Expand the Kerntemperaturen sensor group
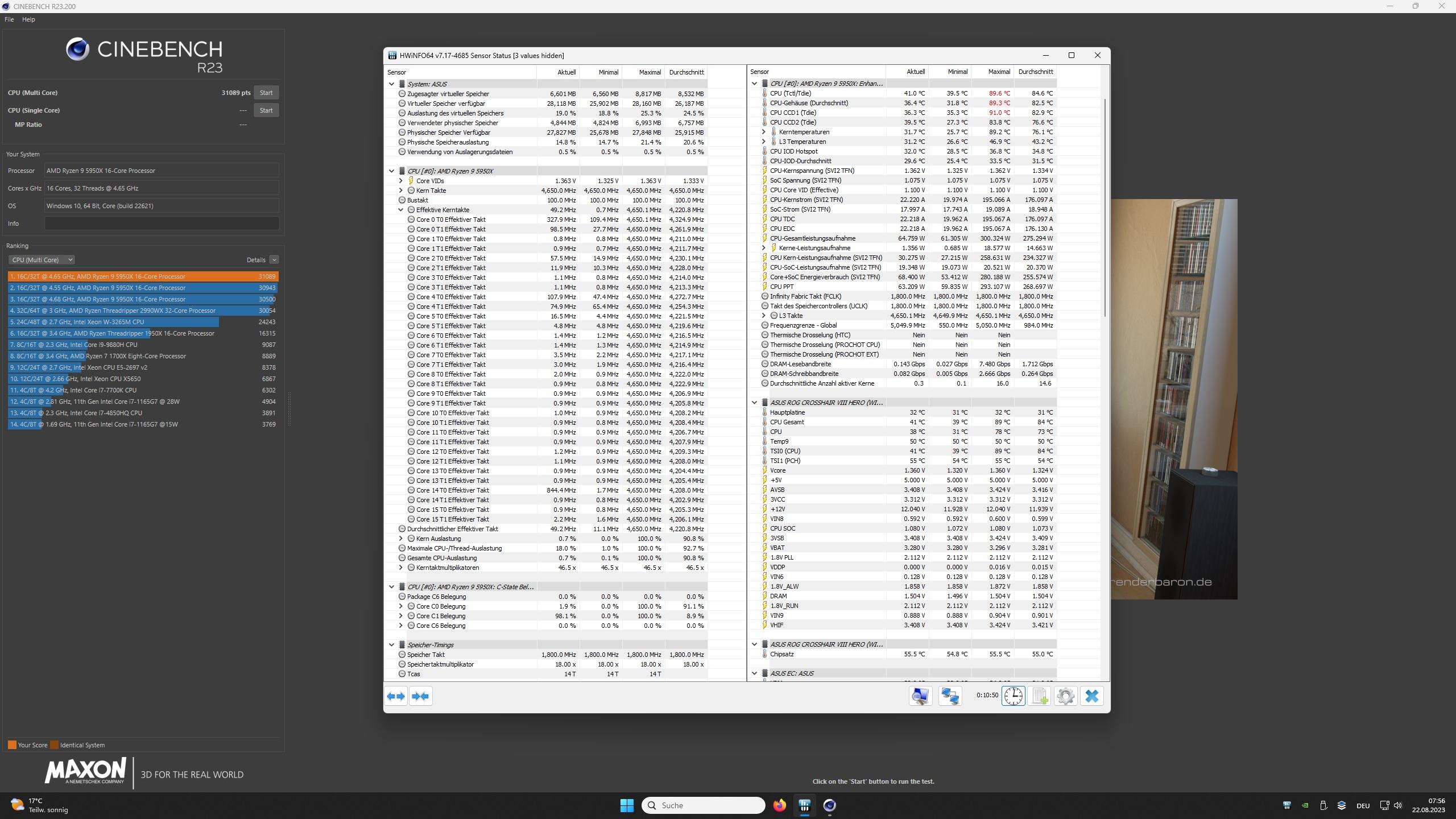1456x819 pixels. [x=764, y=132]
